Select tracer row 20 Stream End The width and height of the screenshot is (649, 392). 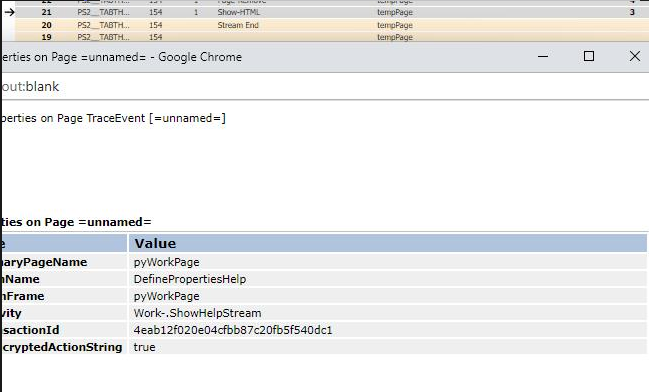click(331, 25)
